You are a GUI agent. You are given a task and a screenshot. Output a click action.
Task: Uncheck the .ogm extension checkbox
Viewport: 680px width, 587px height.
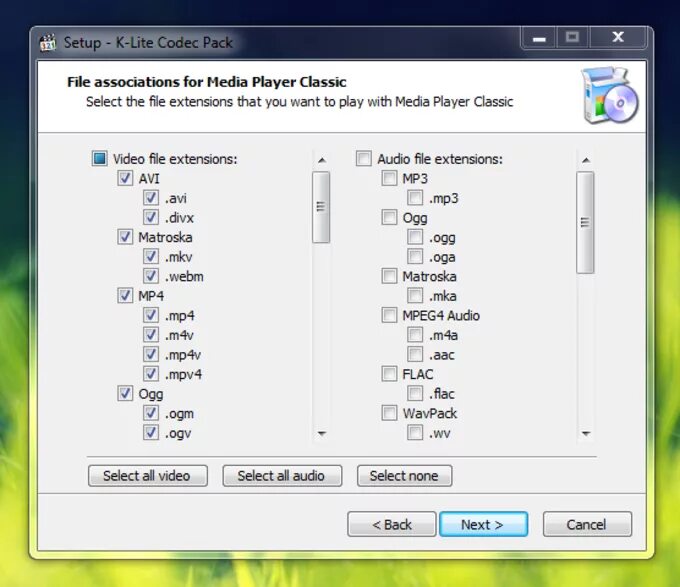(x=151, y=413)
